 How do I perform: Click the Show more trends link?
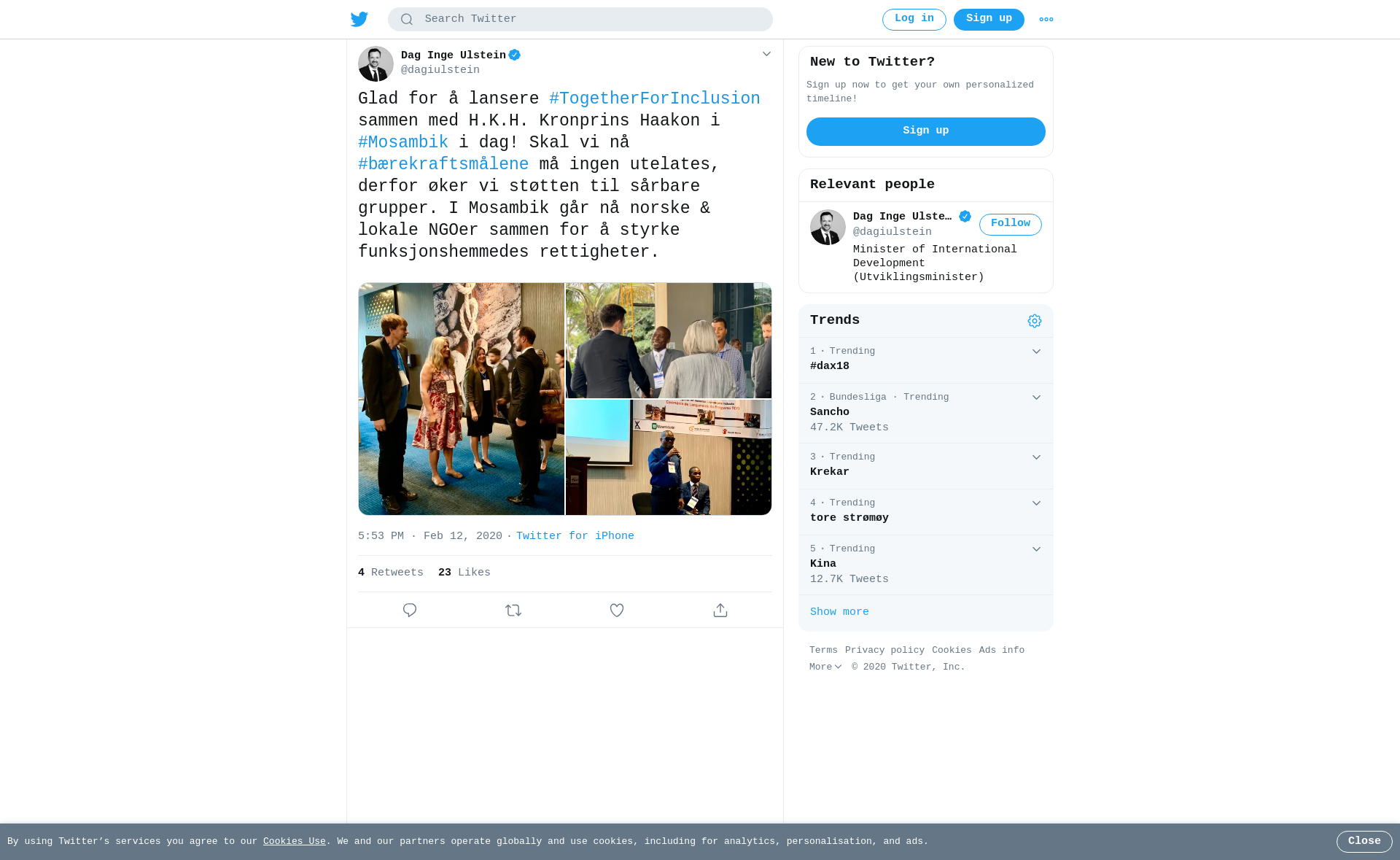coord(839,613)
